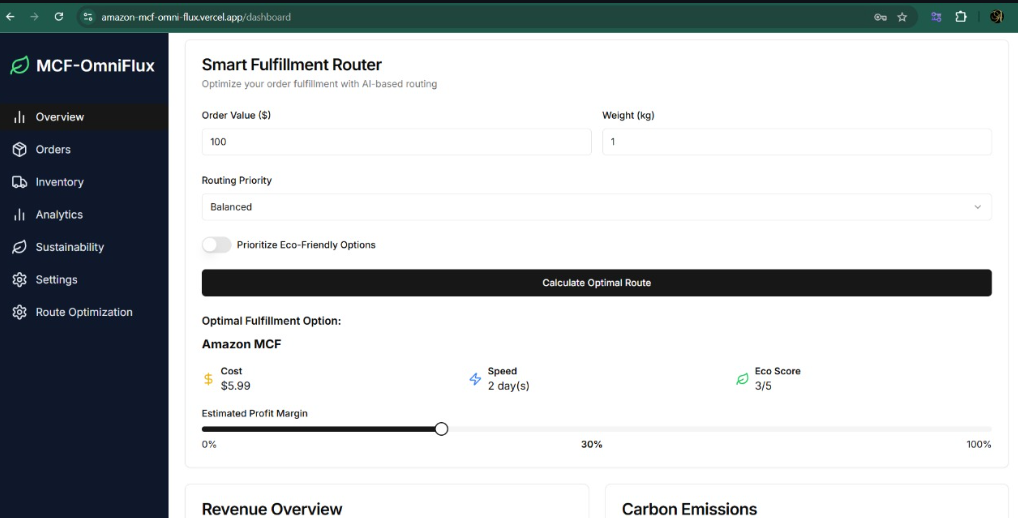Screen dimensions: 1018x518
Task: Click the Calculate Optimal Route button
Action: point(597,283)
